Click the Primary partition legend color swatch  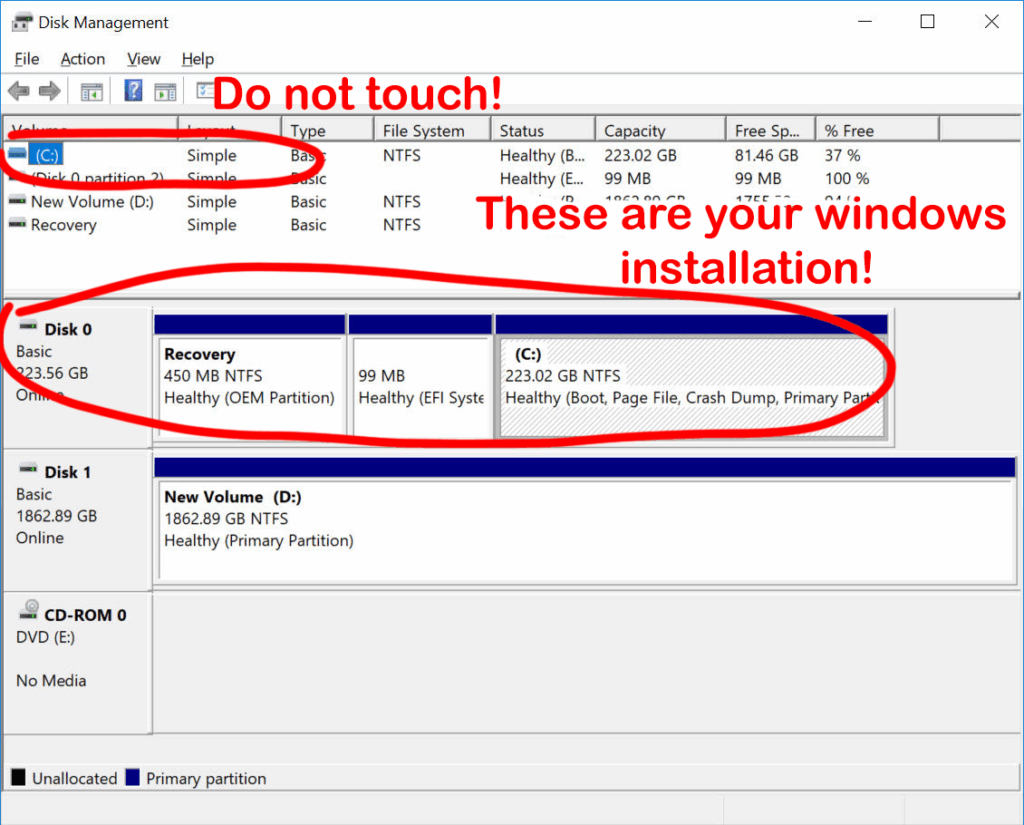point(134,778)
